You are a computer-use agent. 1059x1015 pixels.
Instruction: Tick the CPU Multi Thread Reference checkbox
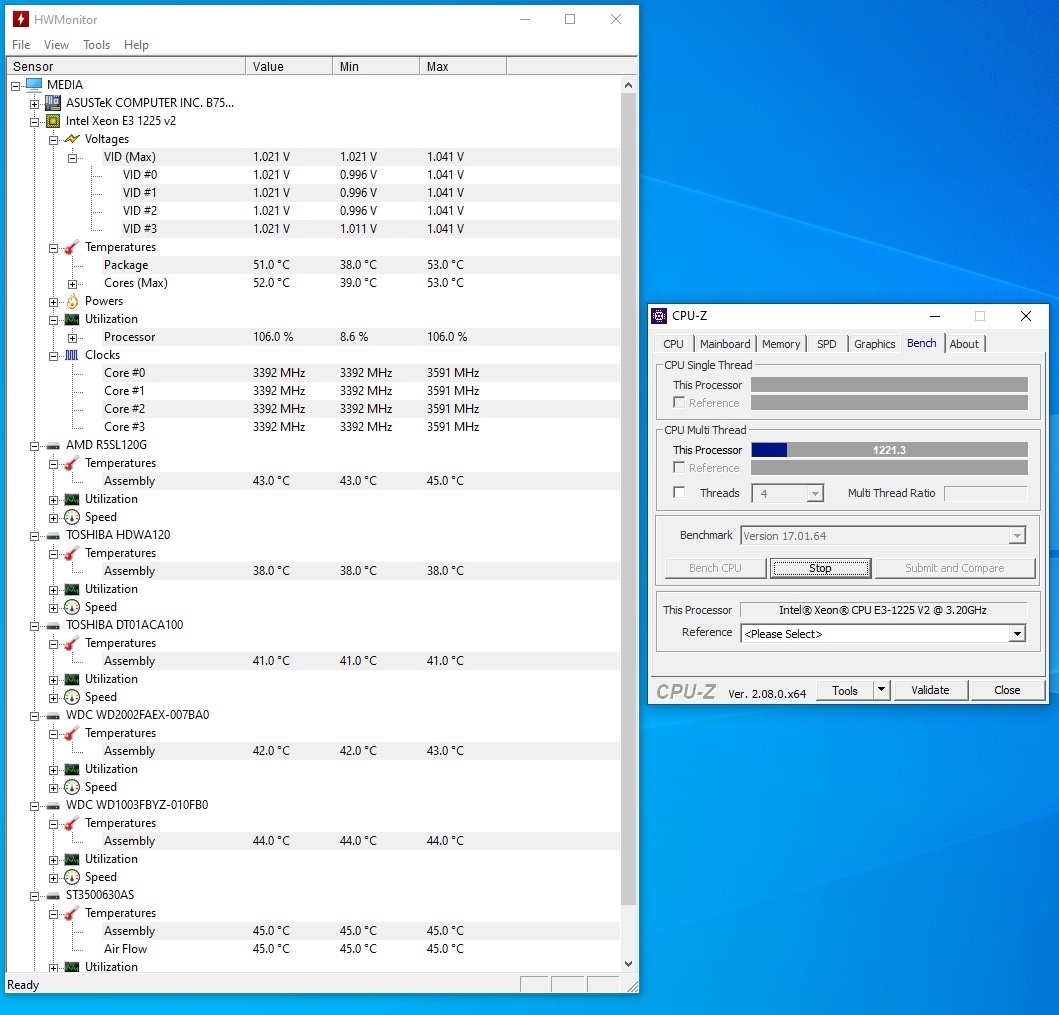[x=680, y=468]
